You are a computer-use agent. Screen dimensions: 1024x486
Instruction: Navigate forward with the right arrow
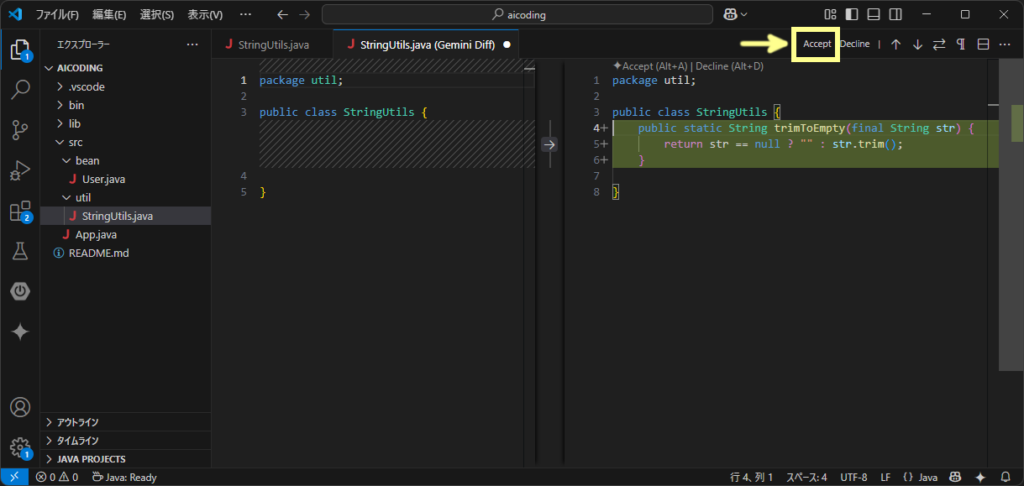click(304, 14)
